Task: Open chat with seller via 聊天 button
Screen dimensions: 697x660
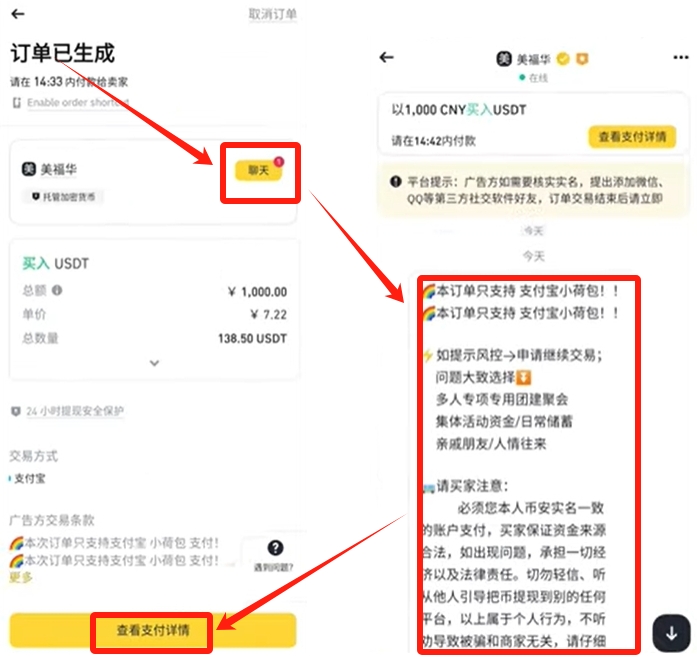Action: tap(259, 171)
